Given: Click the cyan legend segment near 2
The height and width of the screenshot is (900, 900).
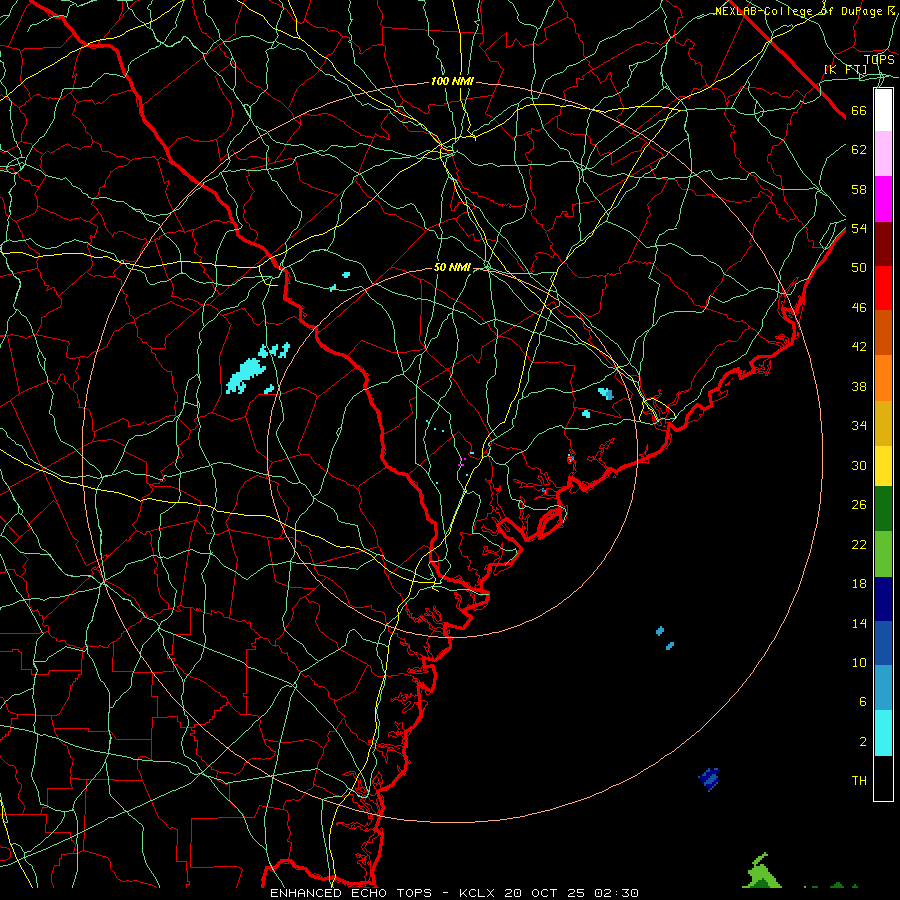Looking at the screenshot, I should 883,733.
